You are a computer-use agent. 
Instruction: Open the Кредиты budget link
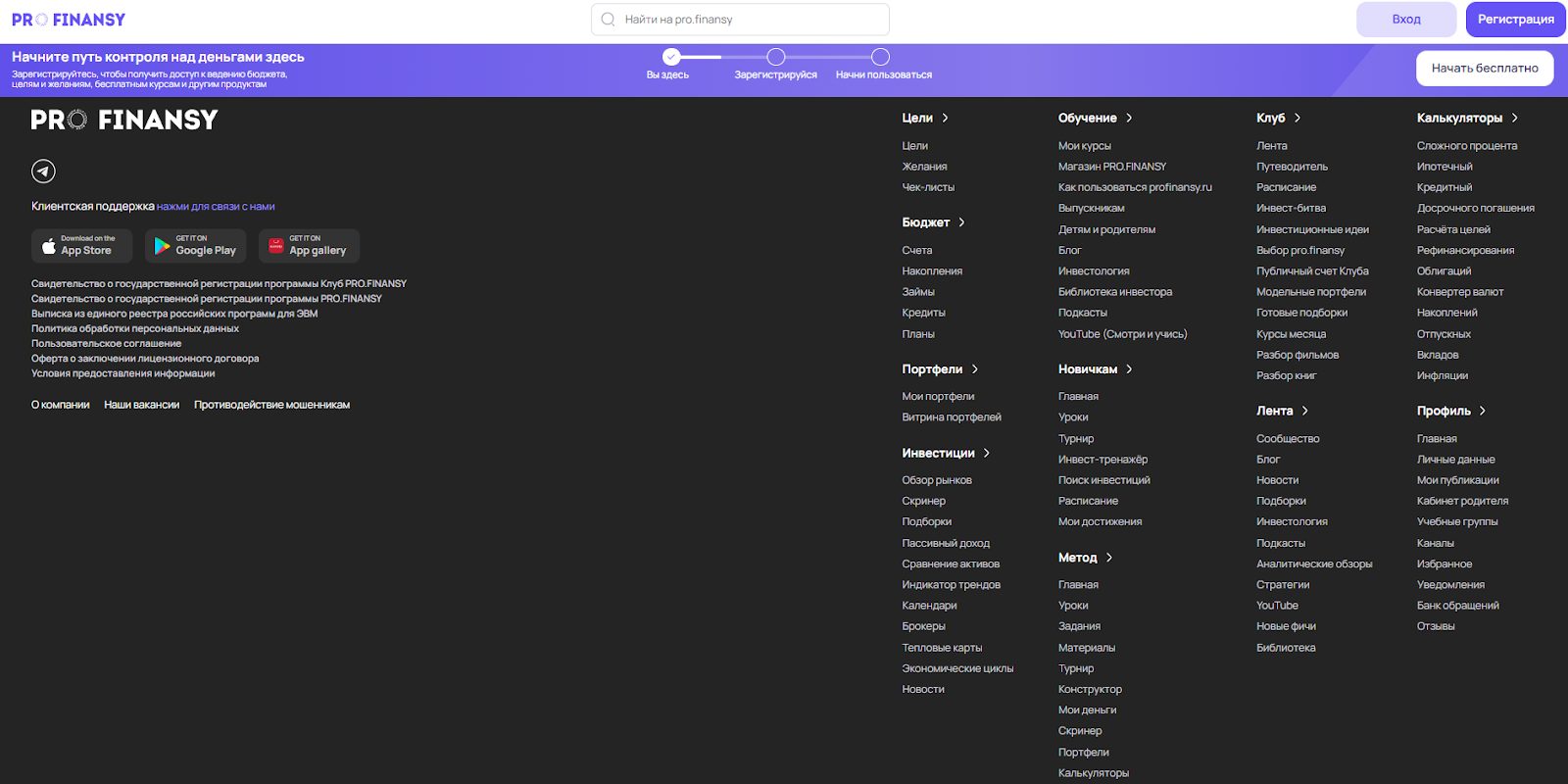923,313
